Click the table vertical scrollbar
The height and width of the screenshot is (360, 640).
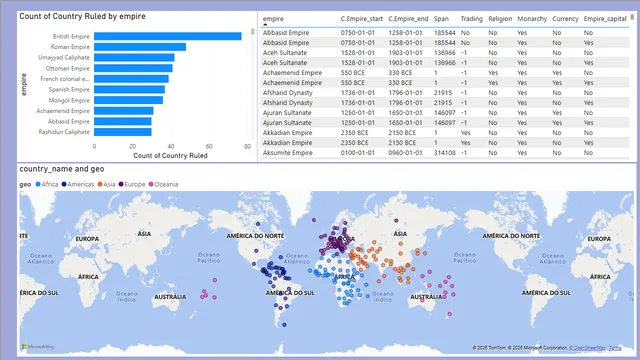tap(632, 17)
